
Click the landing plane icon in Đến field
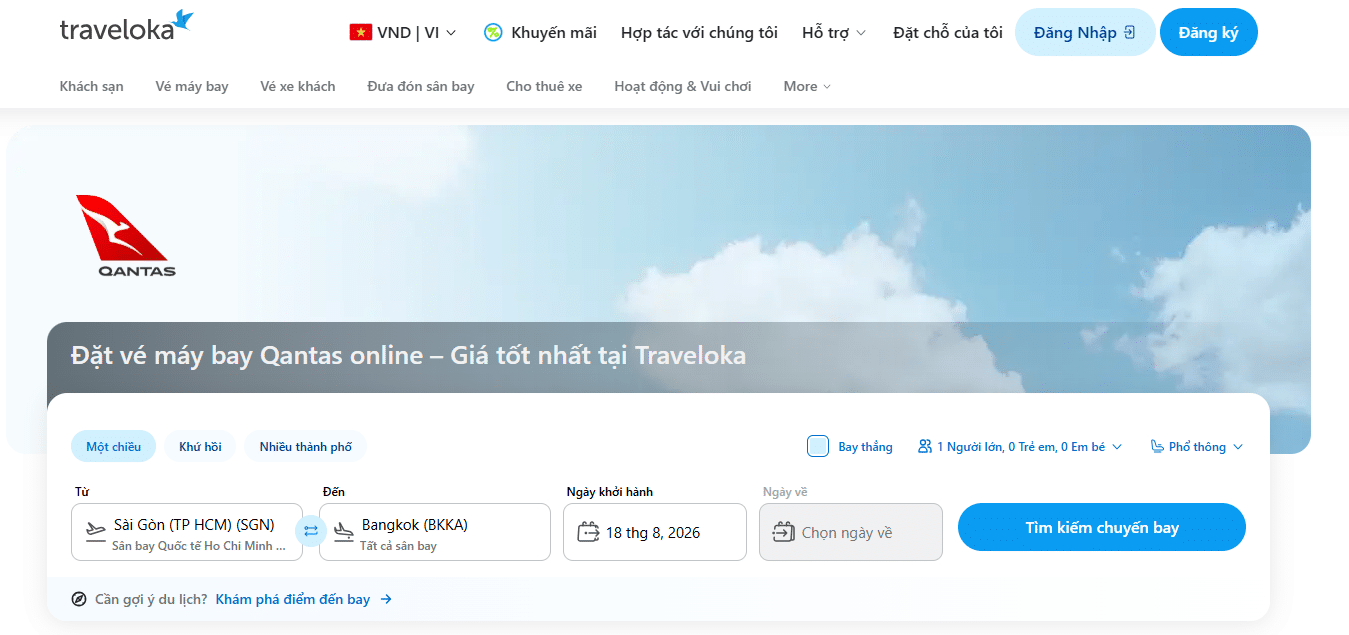point(344,531)
